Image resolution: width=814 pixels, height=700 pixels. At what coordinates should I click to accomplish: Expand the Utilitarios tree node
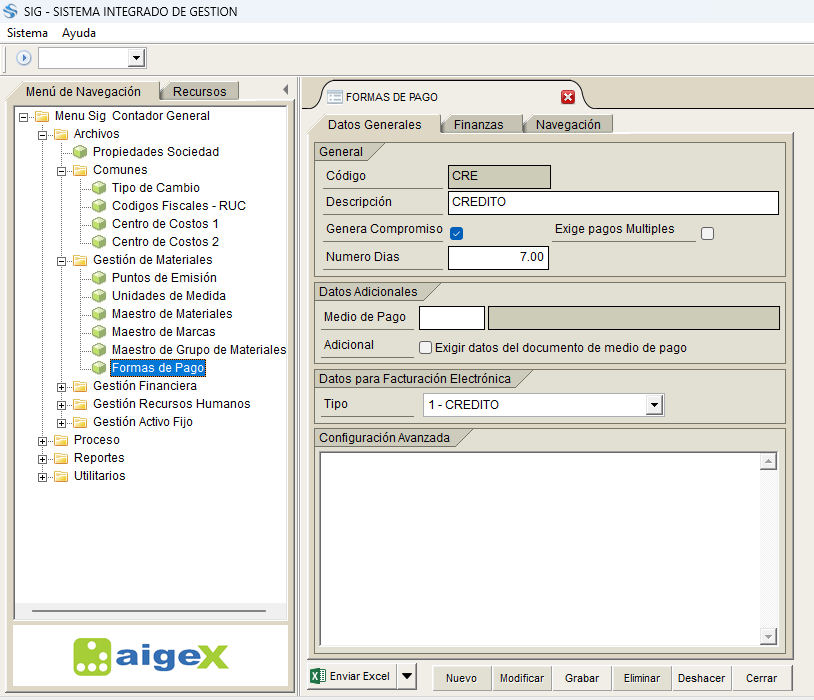pos(43,477)
